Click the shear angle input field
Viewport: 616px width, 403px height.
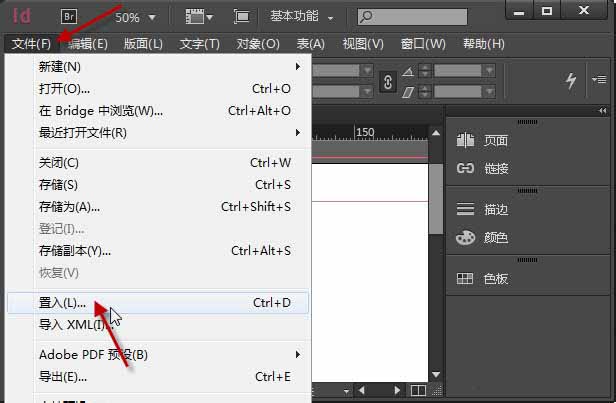[x=458, y=92]
